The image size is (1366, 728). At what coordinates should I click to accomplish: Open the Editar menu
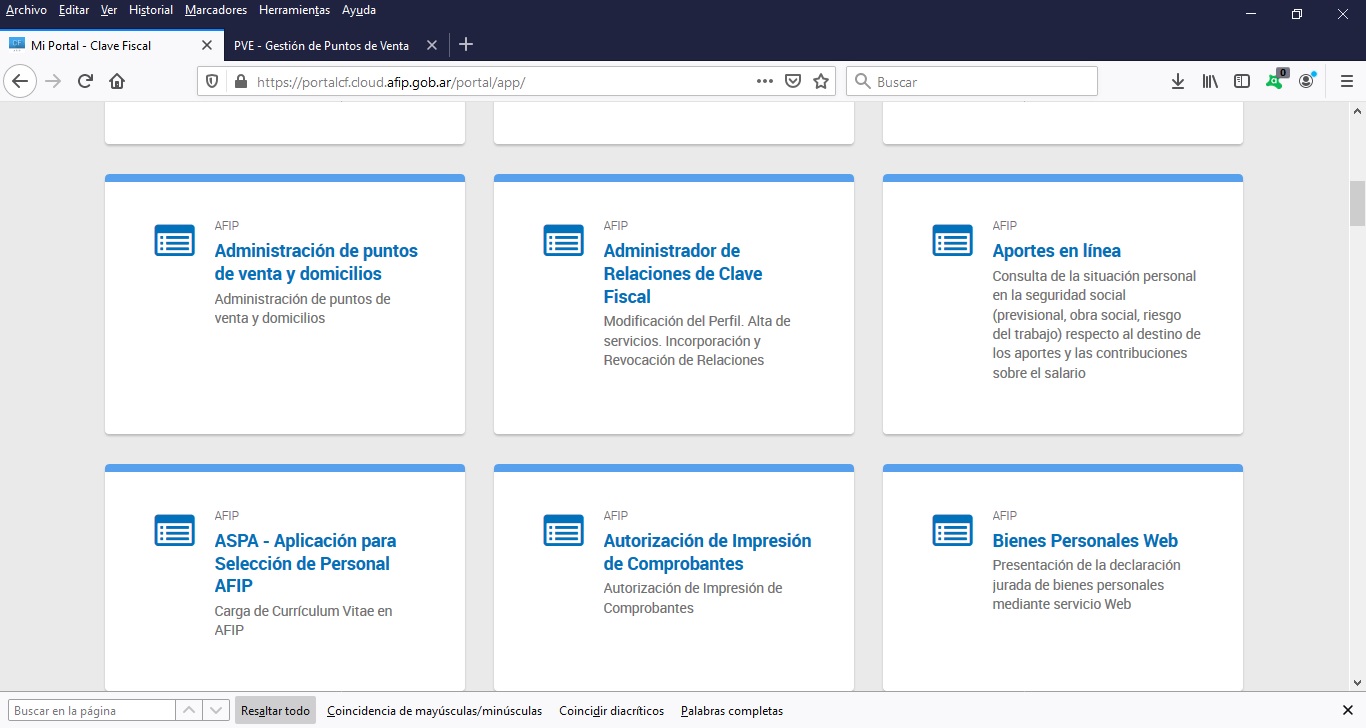(74, 10)
